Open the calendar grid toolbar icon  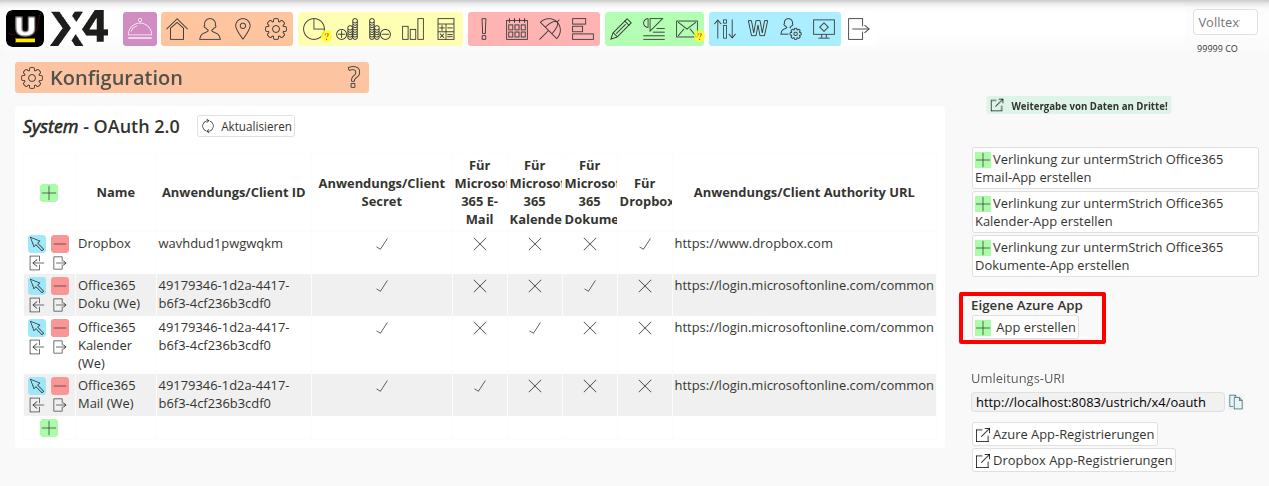(517, 30)
